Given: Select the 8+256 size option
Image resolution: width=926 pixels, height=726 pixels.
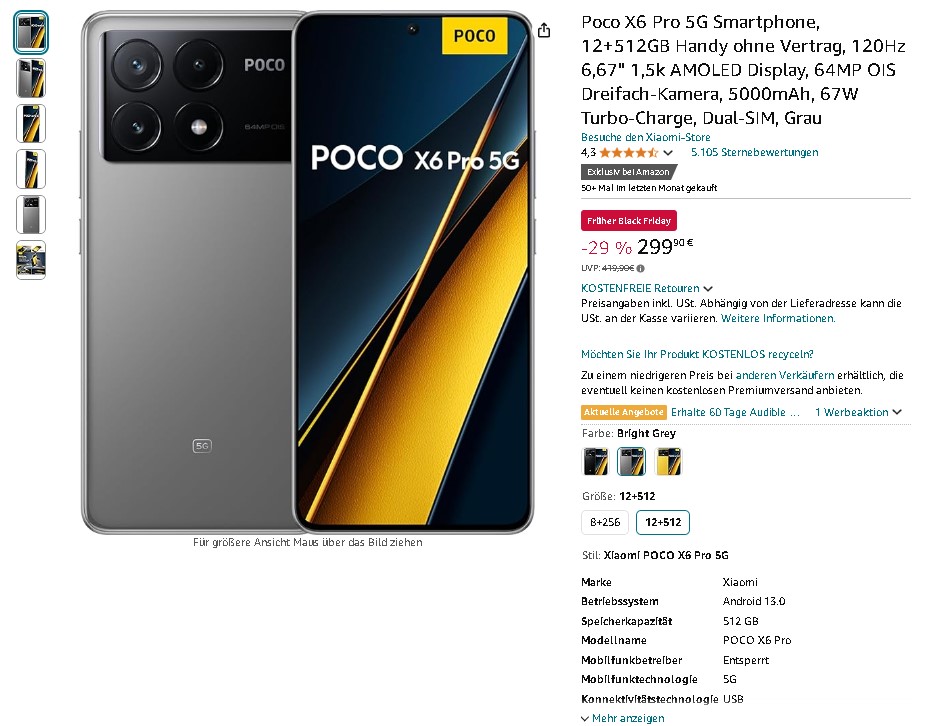Looking at the screenshot, I should click(605, 522).
